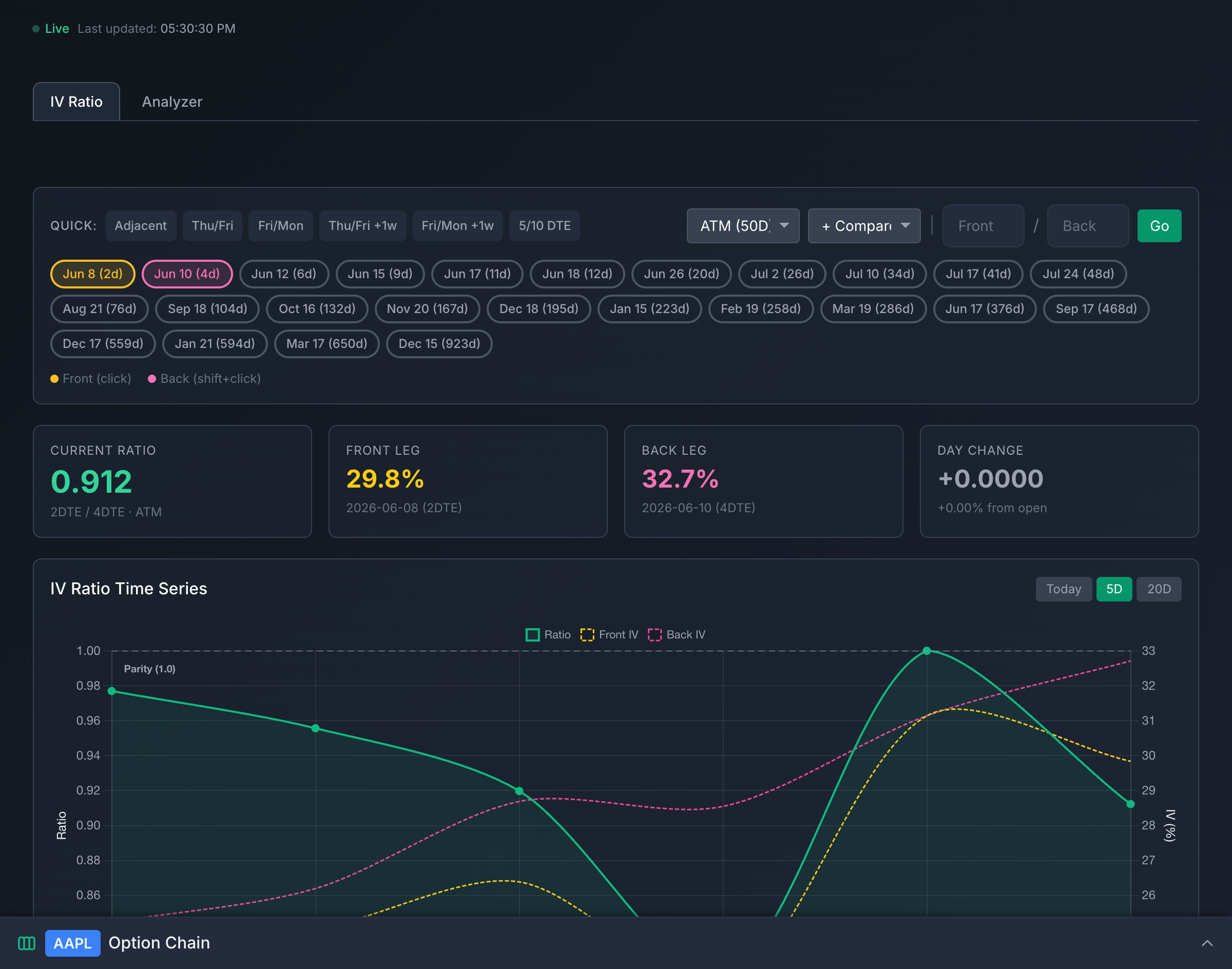Choose the Thu/Fri +1w preset

pos(362,226)
